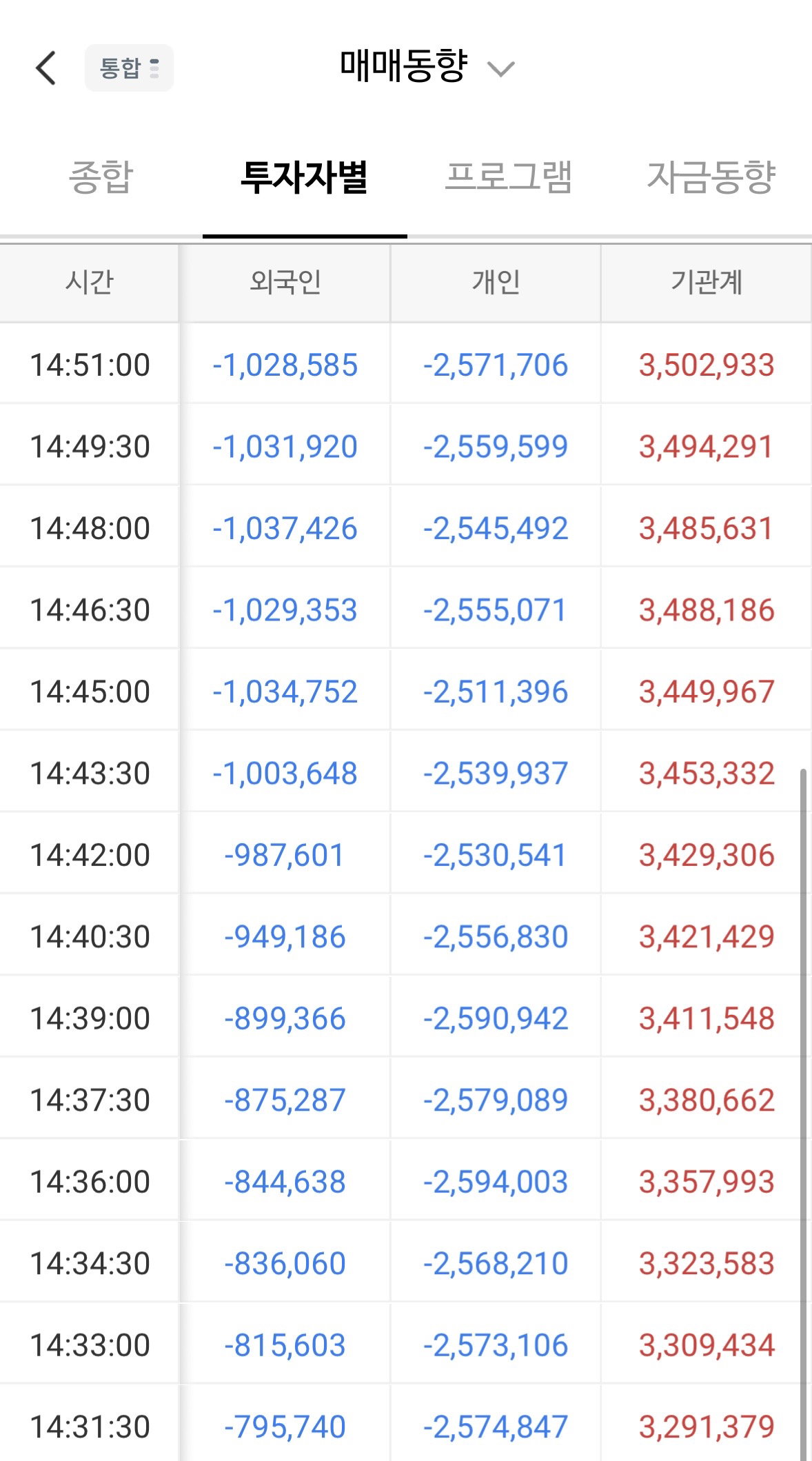Tap the 기관계 column header
Viewport: 812px width, 1461px height.
coord(707,282)
